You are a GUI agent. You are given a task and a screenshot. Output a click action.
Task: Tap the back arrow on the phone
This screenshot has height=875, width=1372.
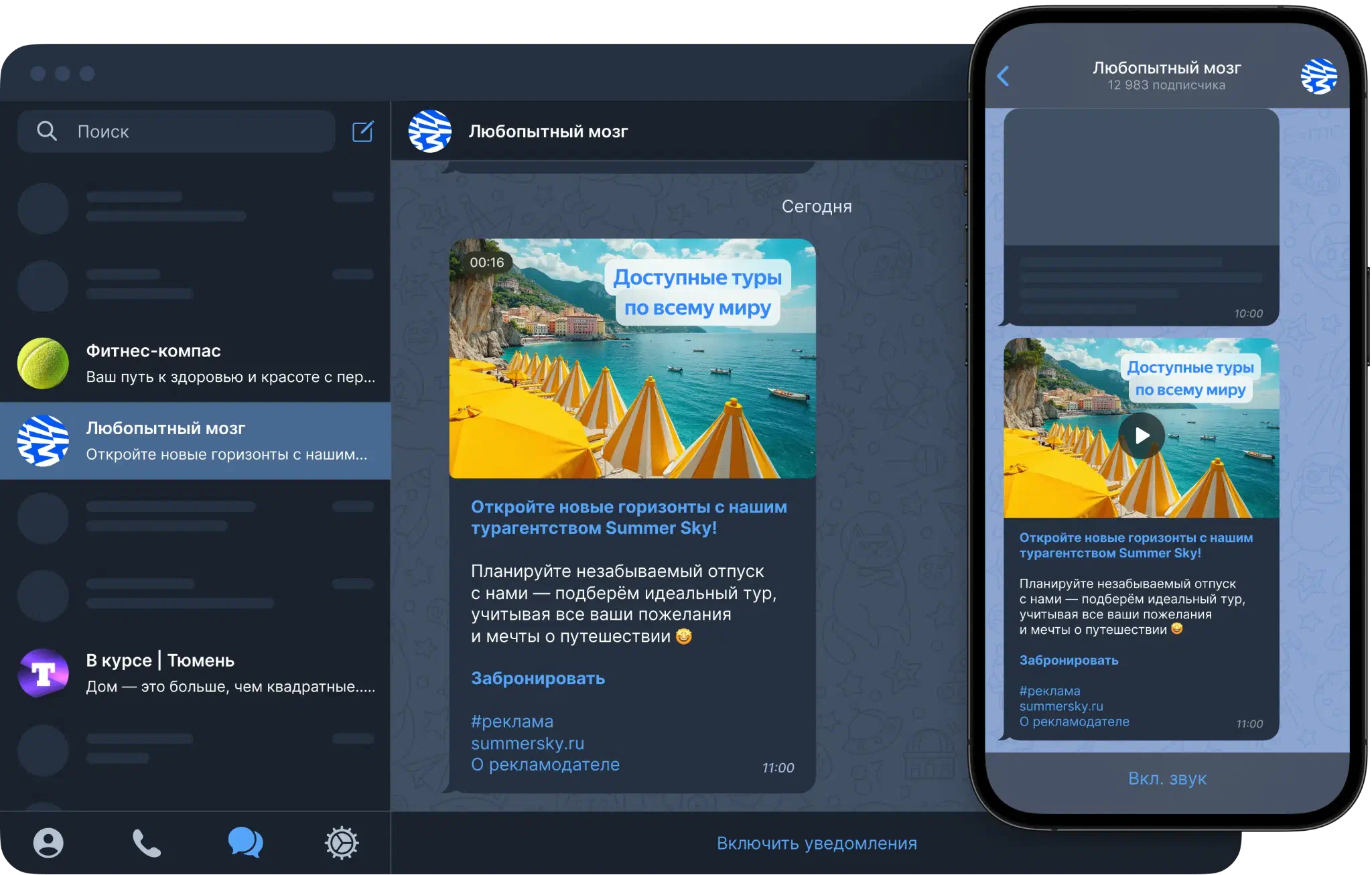click(x=1003, y=76)
